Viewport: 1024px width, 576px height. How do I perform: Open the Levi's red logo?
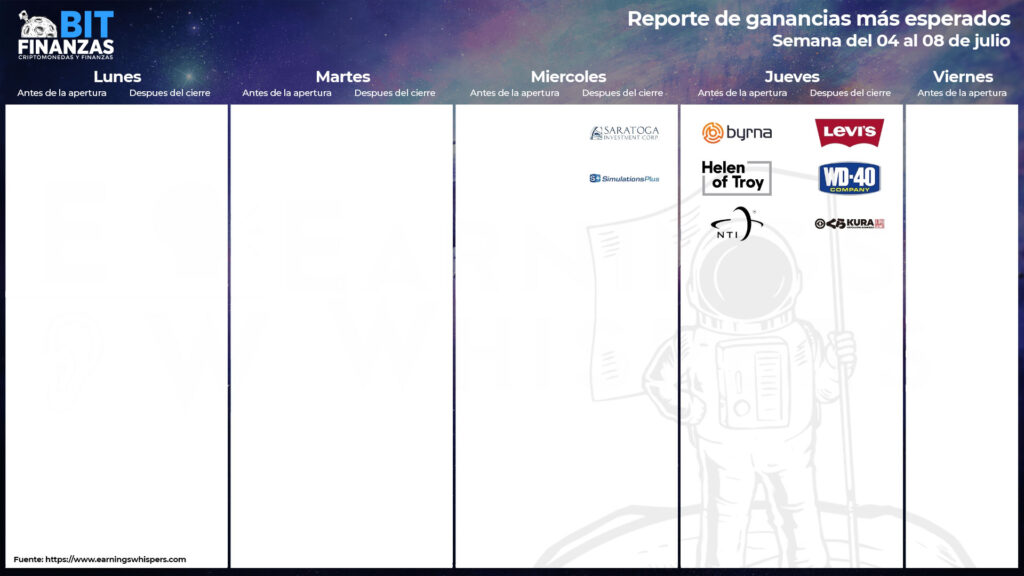849,133
